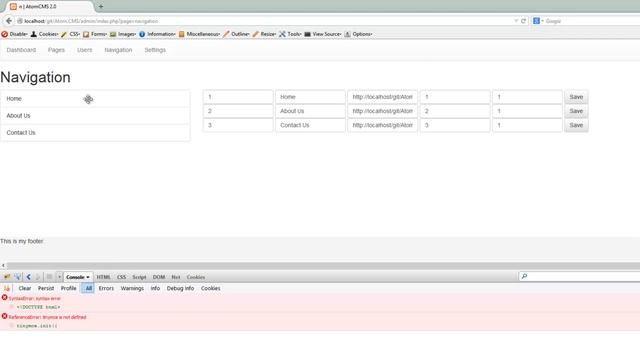The image size is (640, 360).
Task: Click the SyntaxError red error icon
Action: pos(4,298)
